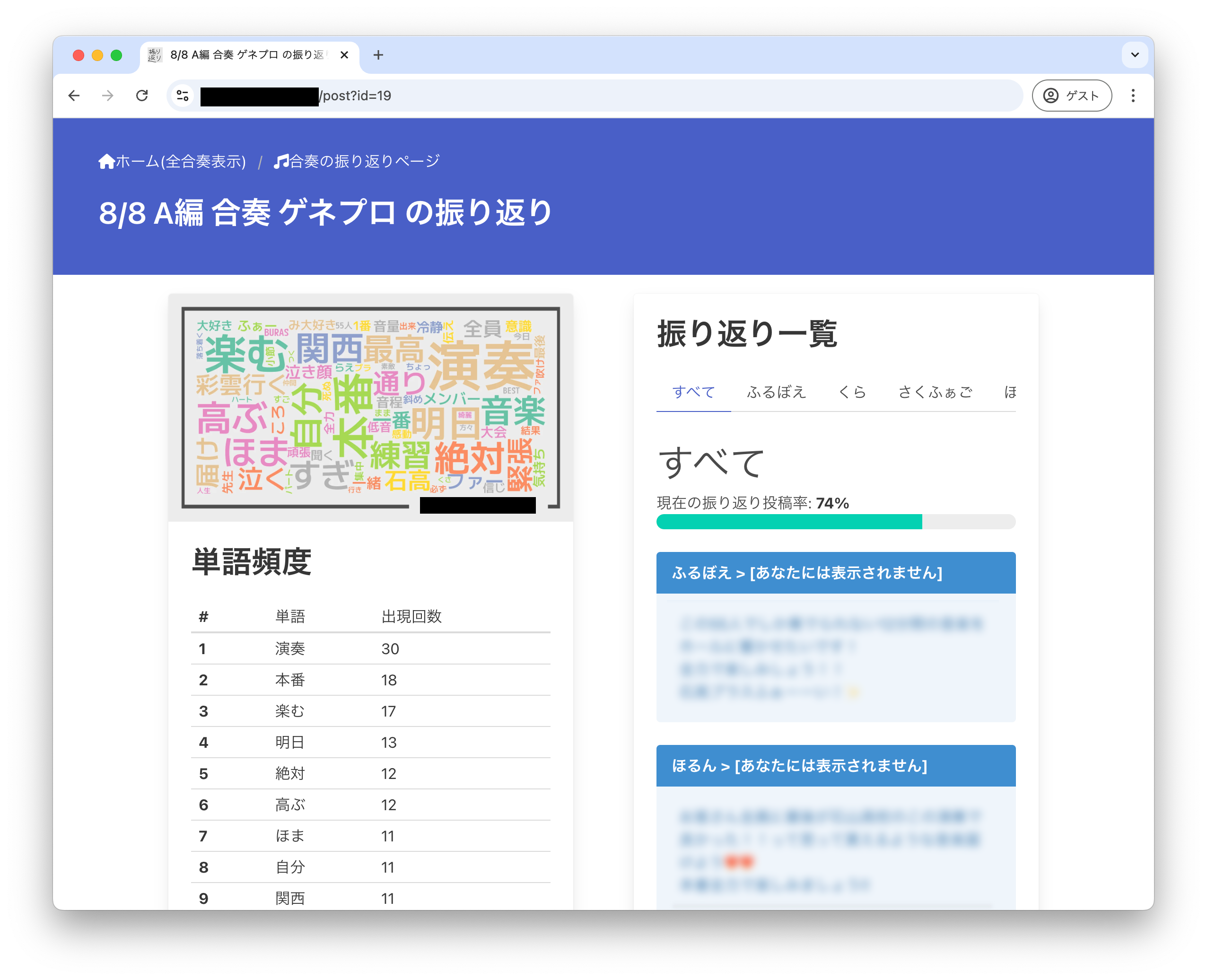Image resolution: width=1207 pixels, height=980 pixels.
Task: Click the browser forward arrow
Action: point(107,96)
